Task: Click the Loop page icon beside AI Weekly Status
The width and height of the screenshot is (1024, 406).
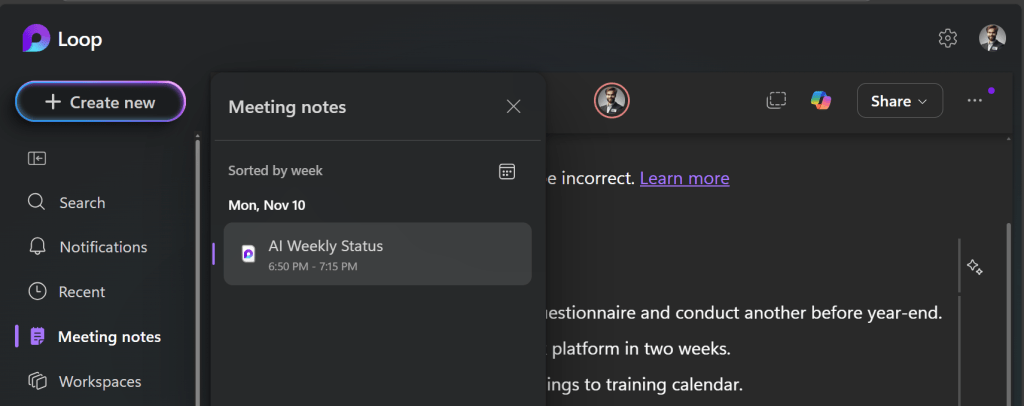Action: click(x=249, y=254)
